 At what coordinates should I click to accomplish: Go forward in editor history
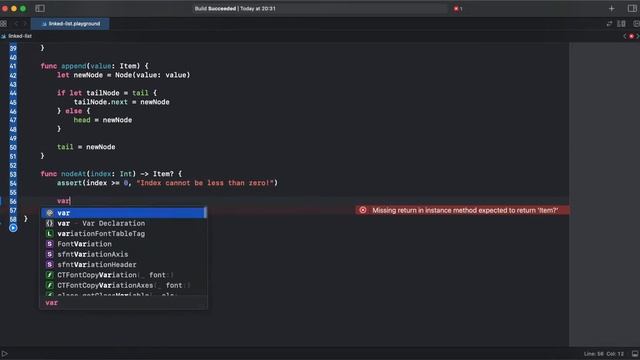pos(25,24)
